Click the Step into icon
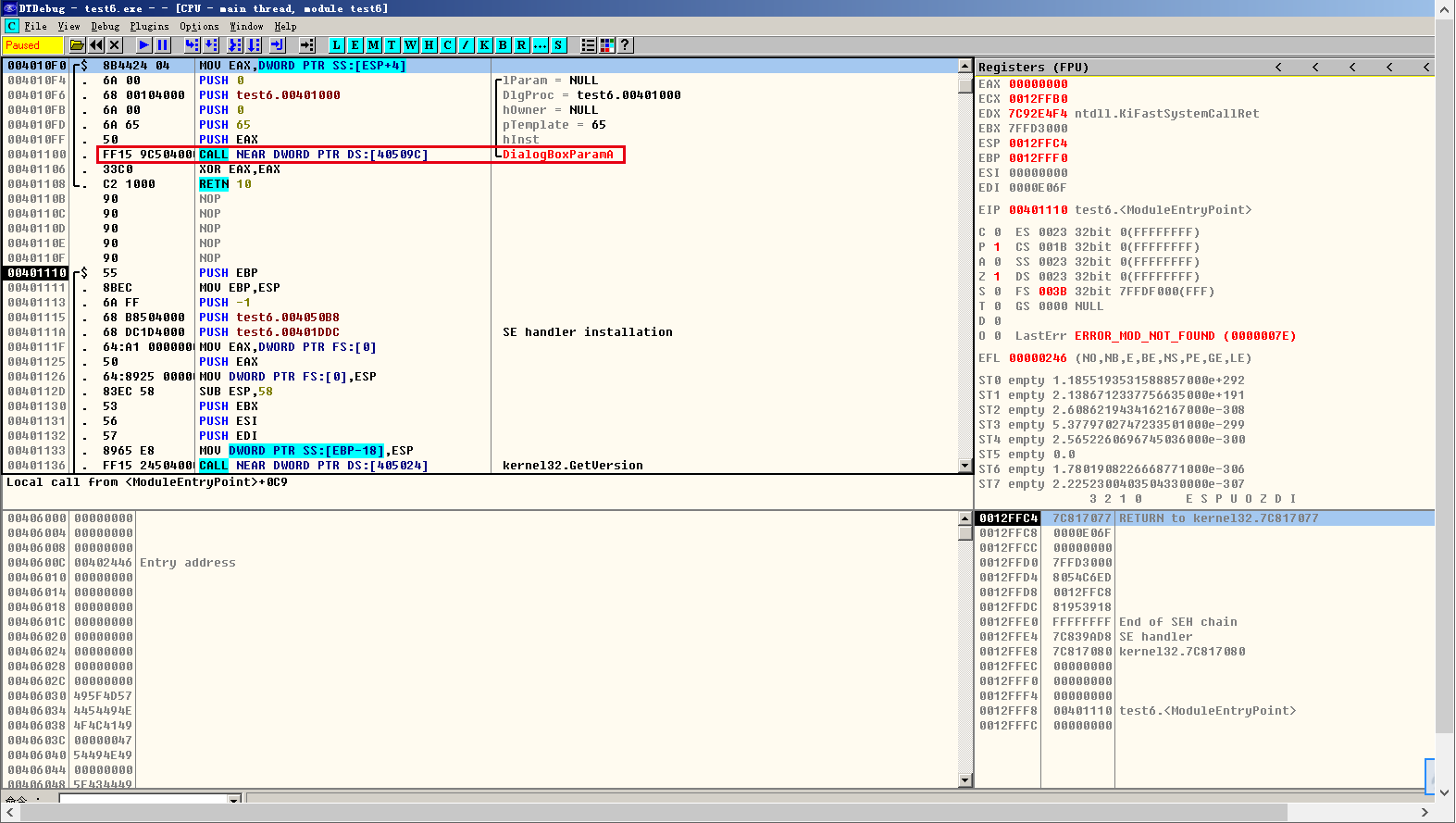Viewport: 1456px width, 823px height. pos(192,44)
